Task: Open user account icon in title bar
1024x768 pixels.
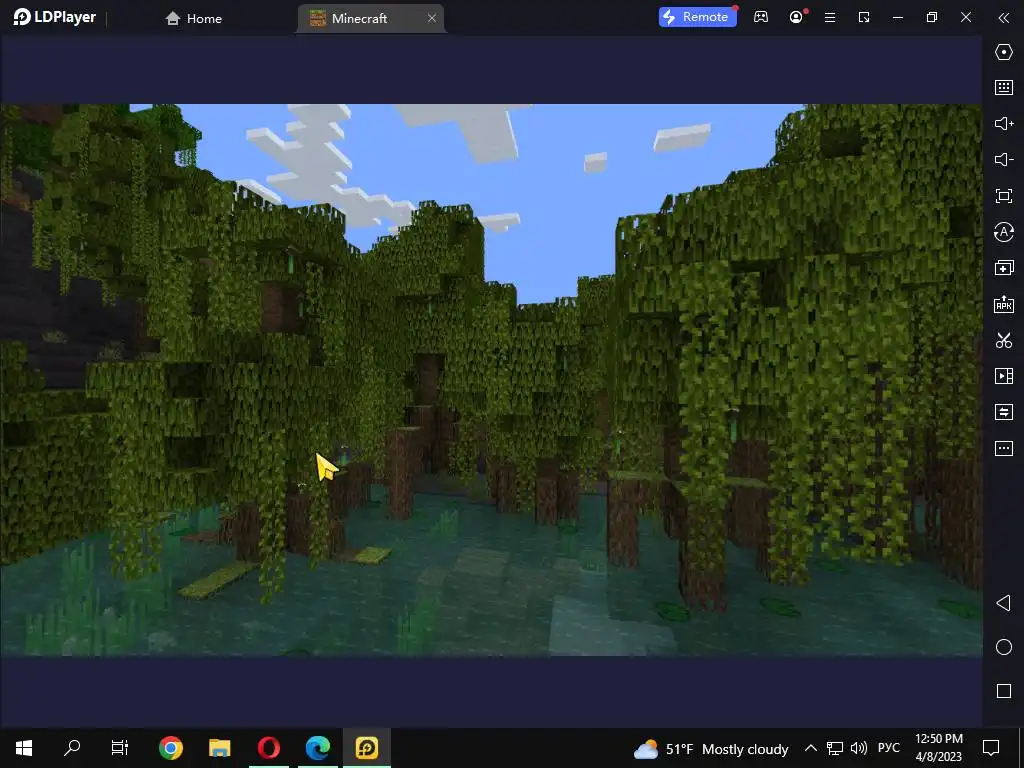Action: point(796,18)
